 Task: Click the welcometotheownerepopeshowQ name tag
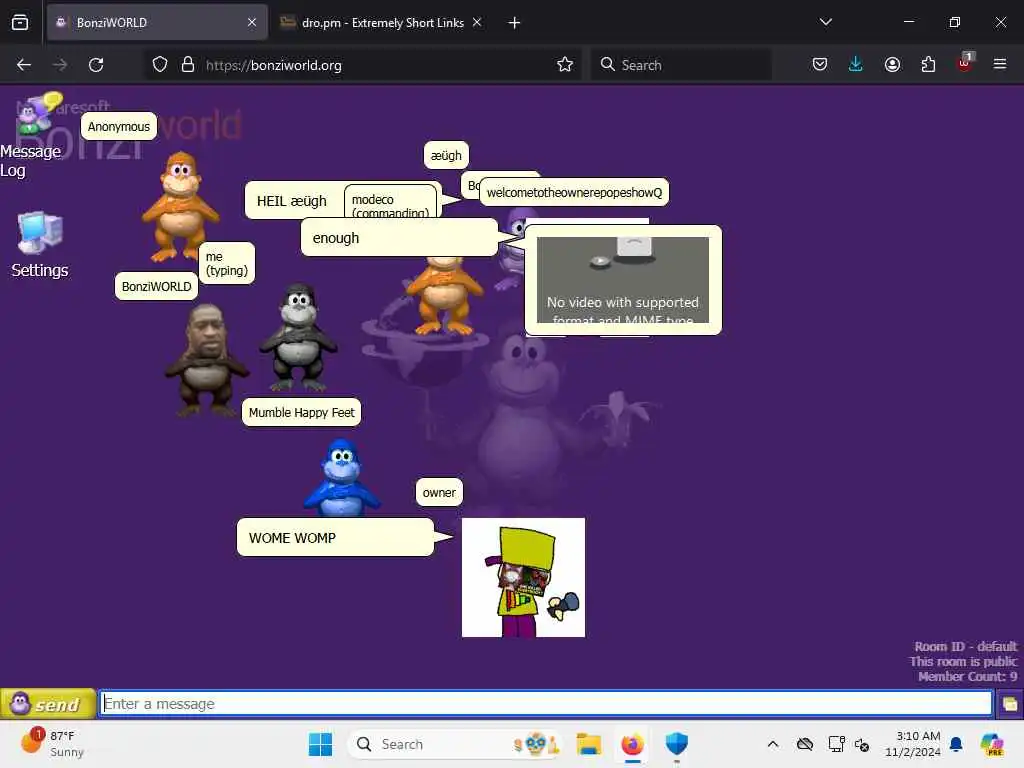coord(575,193)
